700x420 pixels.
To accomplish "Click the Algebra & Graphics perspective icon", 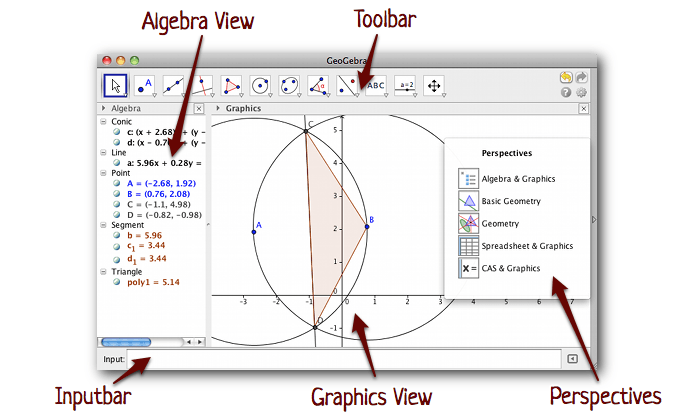I will (468, 179).
